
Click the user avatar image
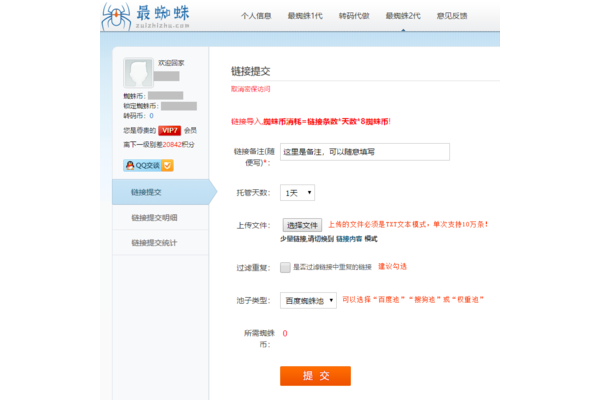pyautogui.click(x=138, y=72)
